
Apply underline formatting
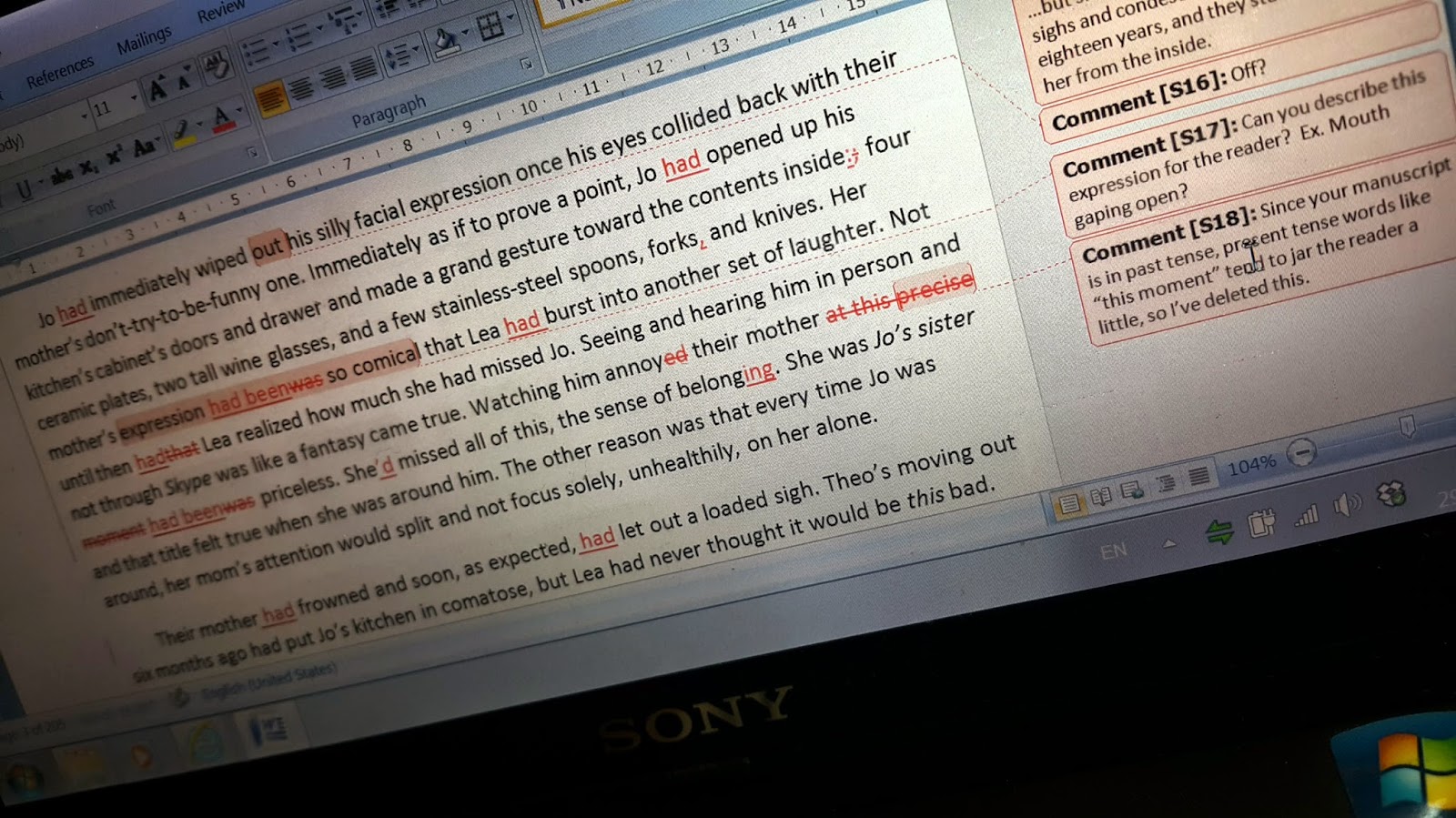(x=25, y=189)
